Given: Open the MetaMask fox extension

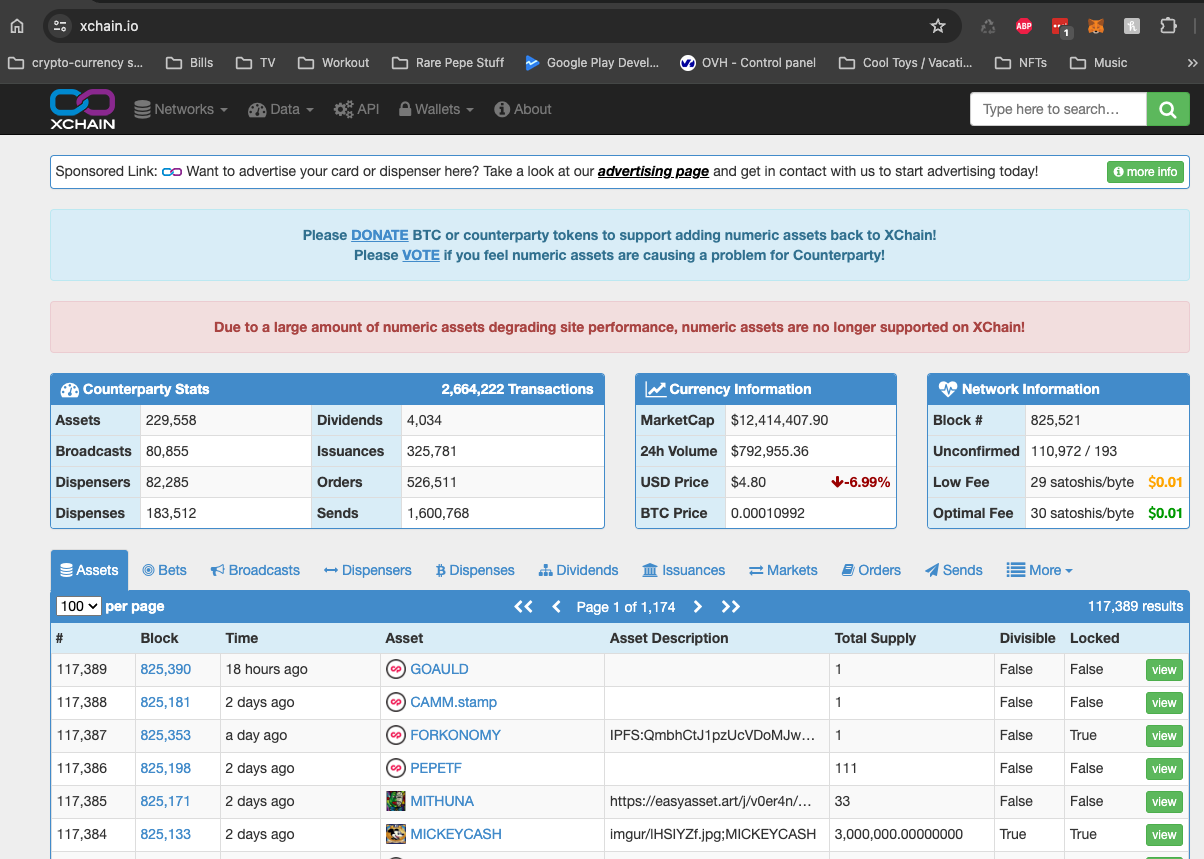Looking at the screenshot, I should tap(1096, 26).
